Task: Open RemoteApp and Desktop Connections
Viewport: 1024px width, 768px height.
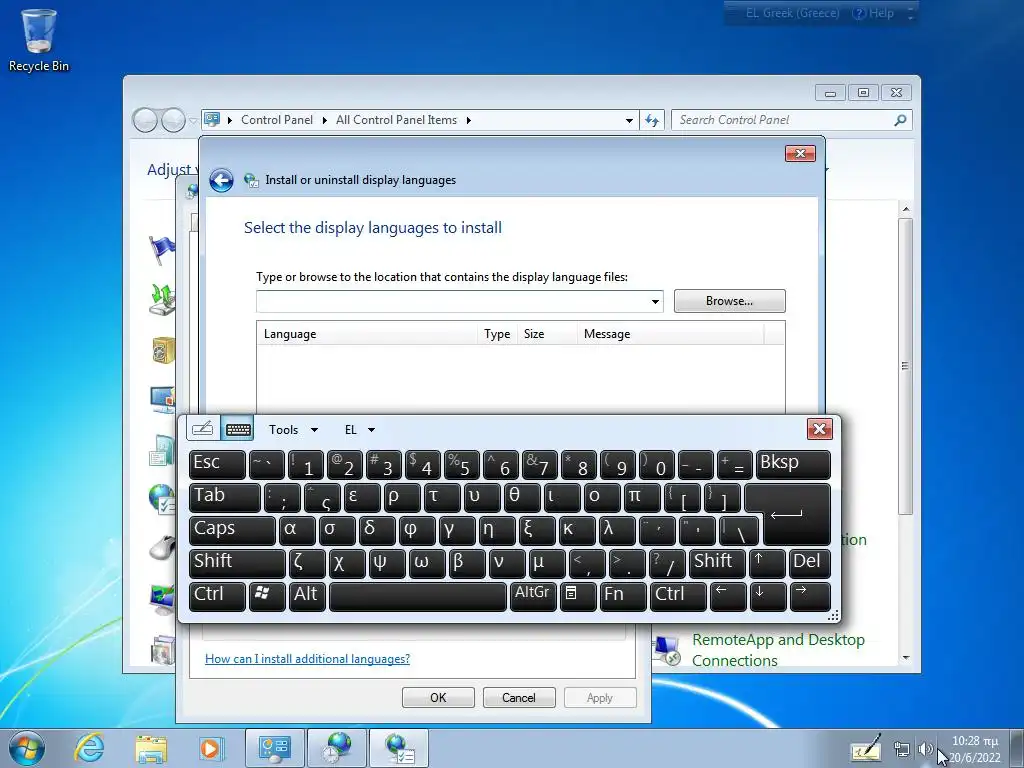Action: pyautogui.click(x=778, y=650)
